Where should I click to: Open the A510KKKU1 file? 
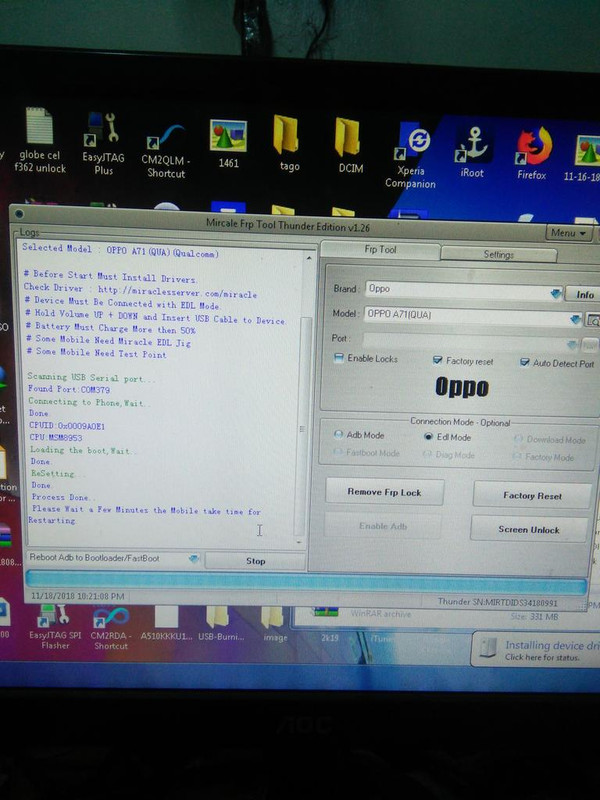point(166,623)
